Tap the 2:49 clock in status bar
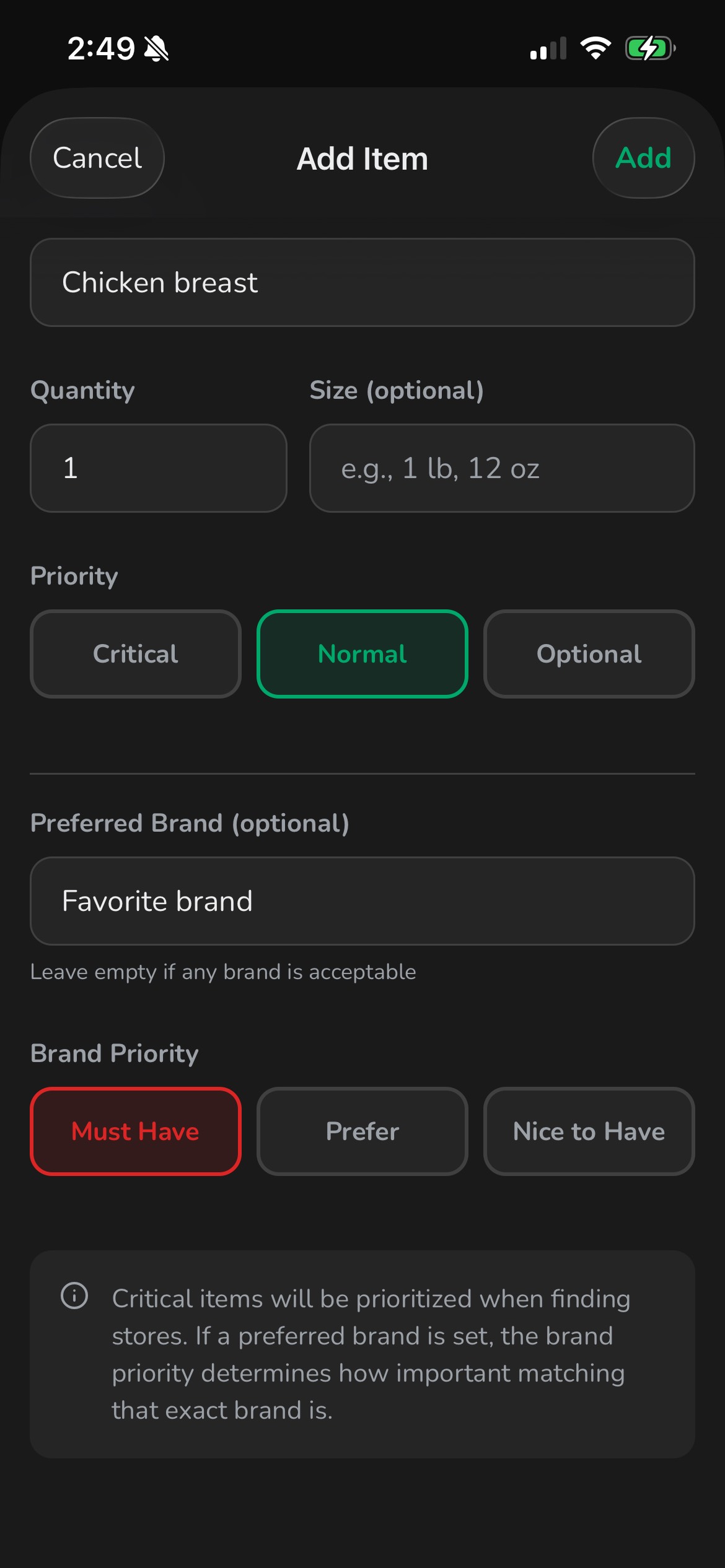Viewport: 725px width, 1568px height. 101,48
